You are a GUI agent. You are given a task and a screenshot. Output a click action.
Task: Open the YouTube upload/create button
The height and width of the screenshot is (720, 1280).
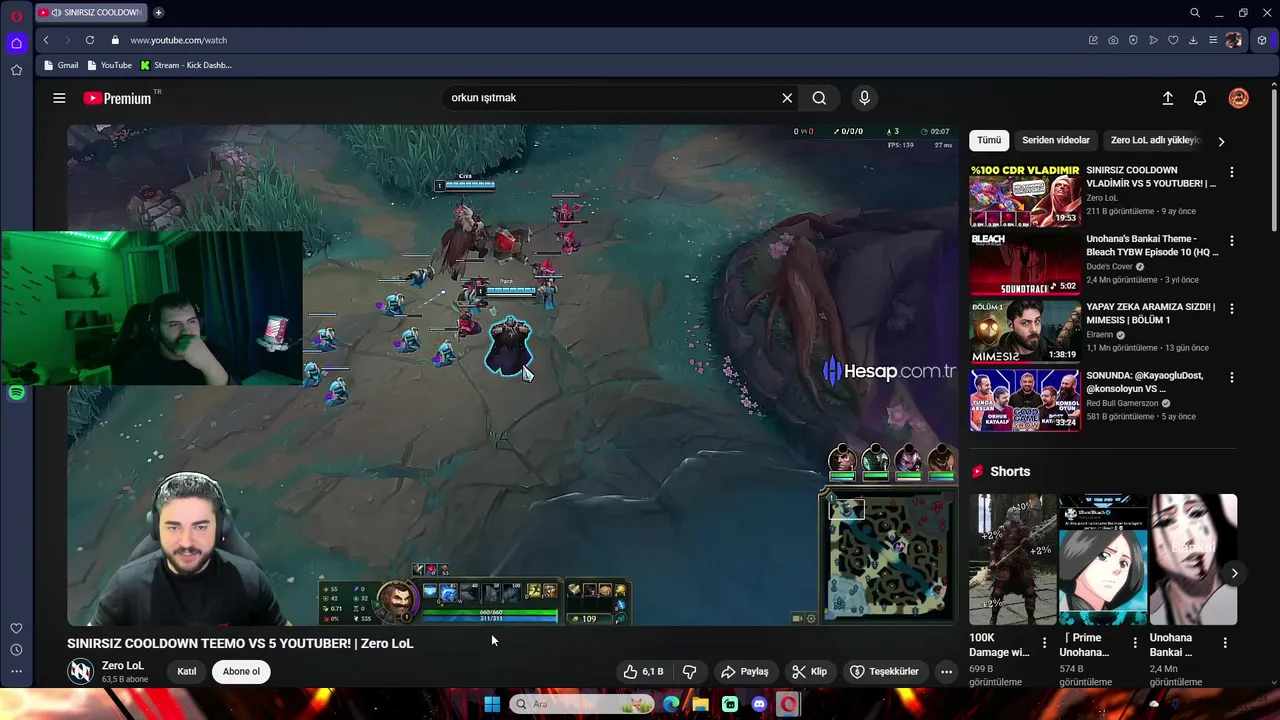click(x=1167, y=98)
